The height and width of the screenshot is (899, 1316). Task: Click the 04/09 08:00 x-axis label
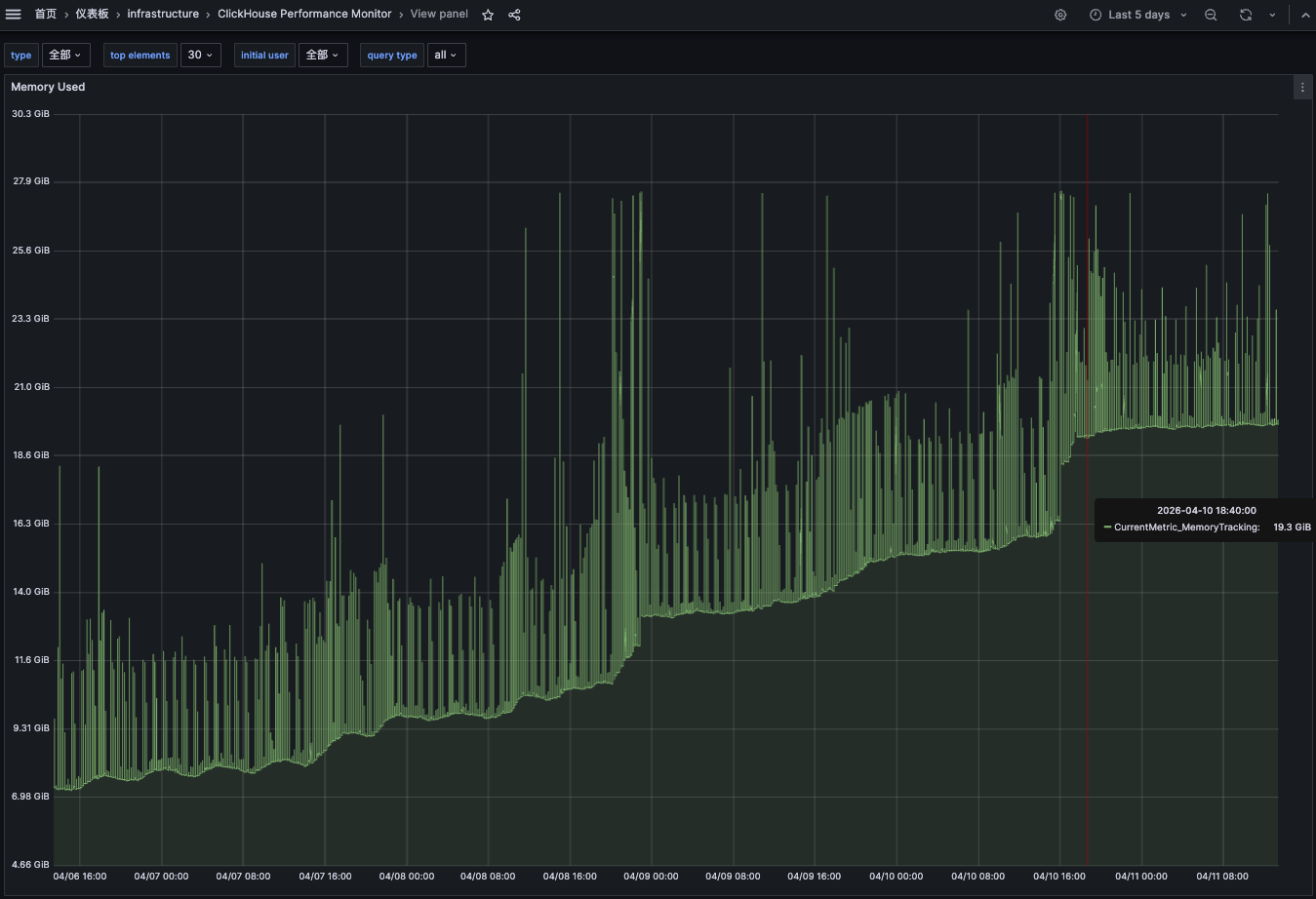(733, 877)
